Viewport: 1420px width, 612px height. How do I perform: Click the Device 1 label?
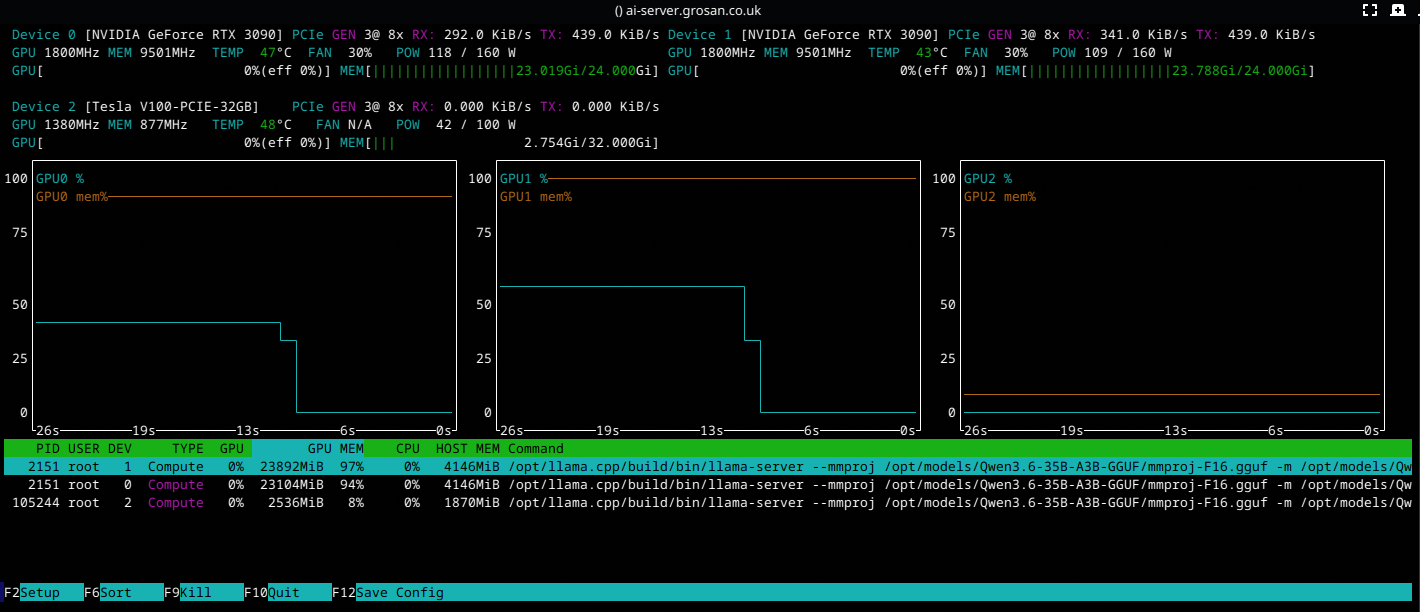(700, 35)
